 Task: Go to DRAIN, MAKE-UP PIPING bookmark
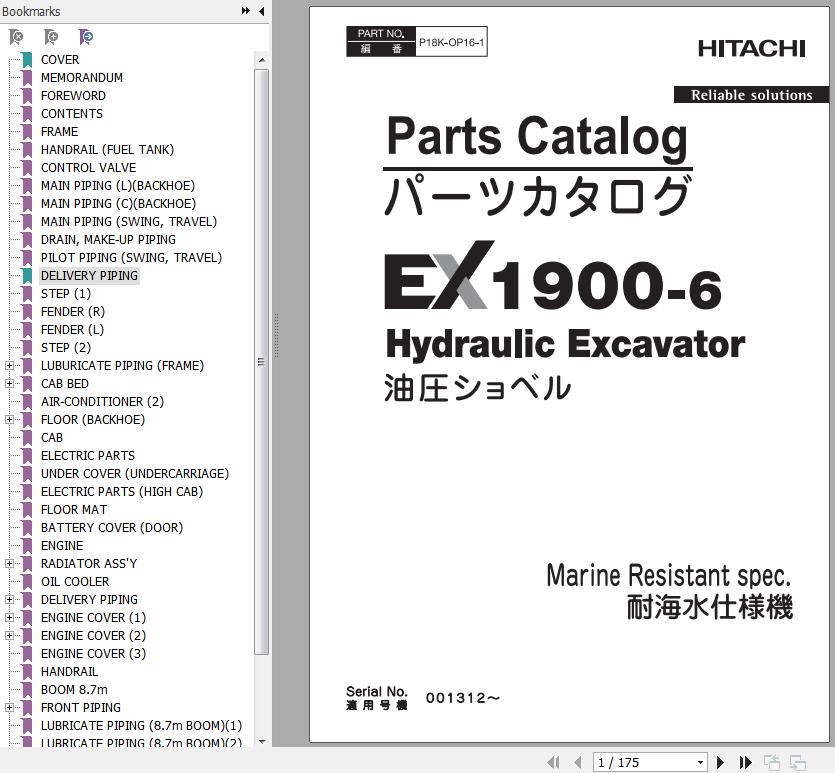pyautogui.click(x=108, y=240)
